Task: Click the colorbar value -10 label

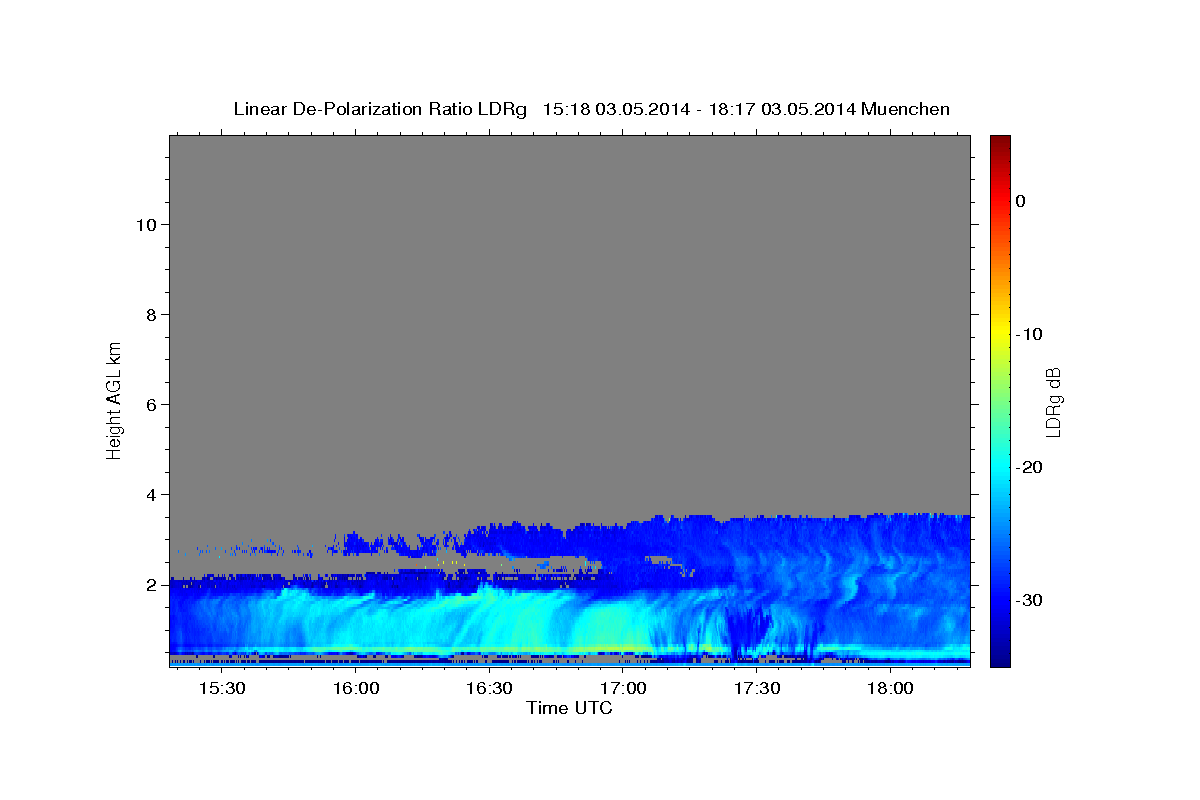Action: click(x=1030, y=334)
